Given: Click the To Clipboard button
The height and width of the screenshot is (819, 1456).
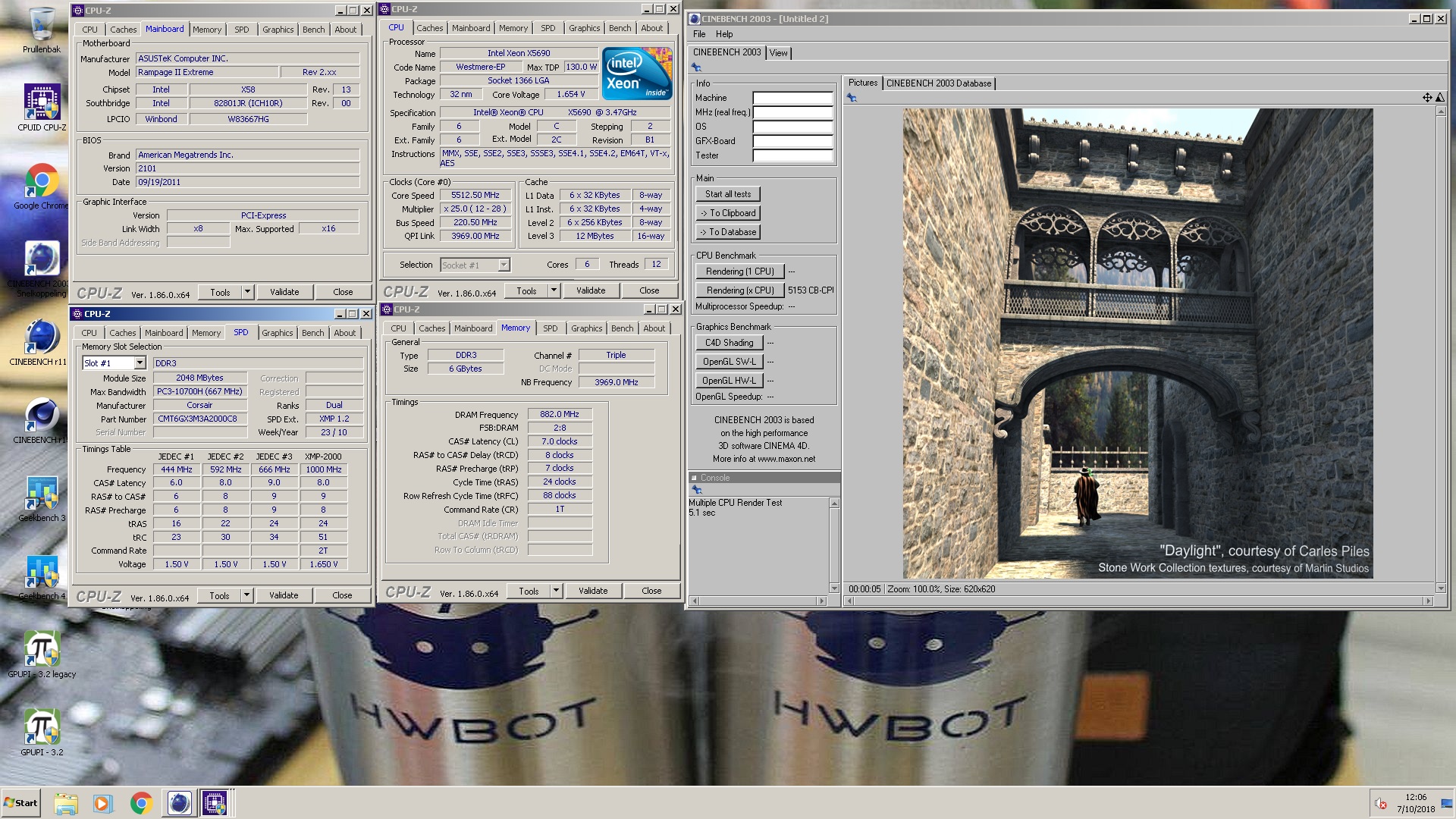Looking at the screenshot, I should [728, 213].
